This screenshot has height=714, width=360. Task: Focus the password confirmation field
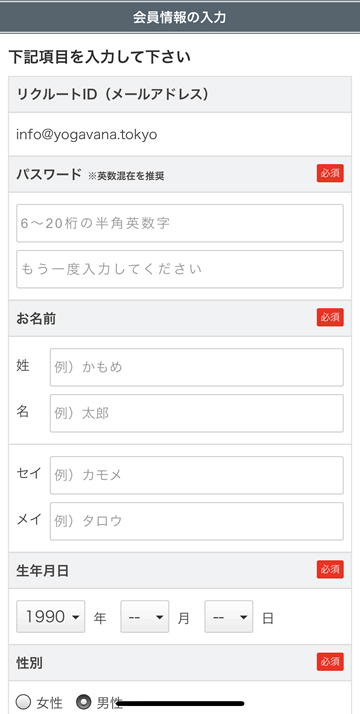tap(180, 269)
